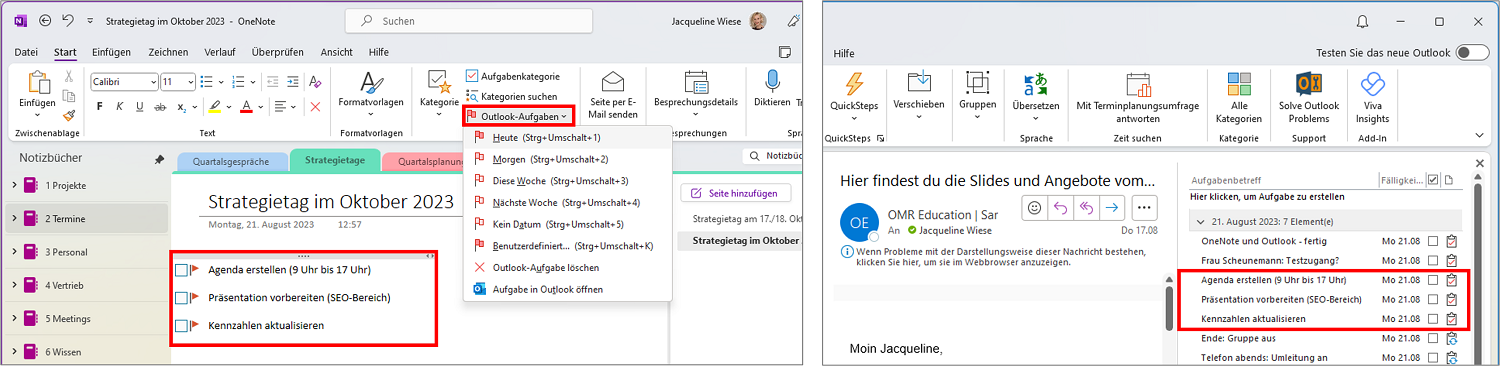Click the Seite per E-Mail senden envelope
1500x366 pixels.
(613, 82)
